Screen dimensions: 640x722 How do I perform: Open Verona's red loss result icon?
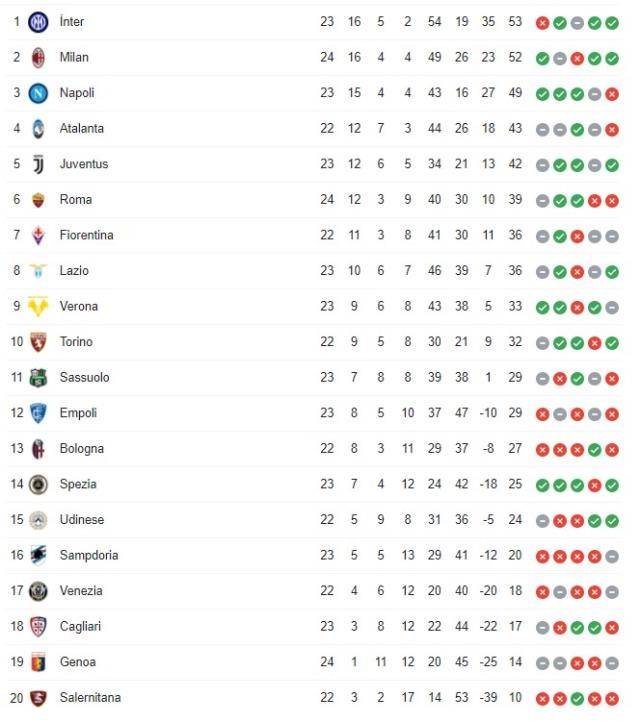pos(577,307)
